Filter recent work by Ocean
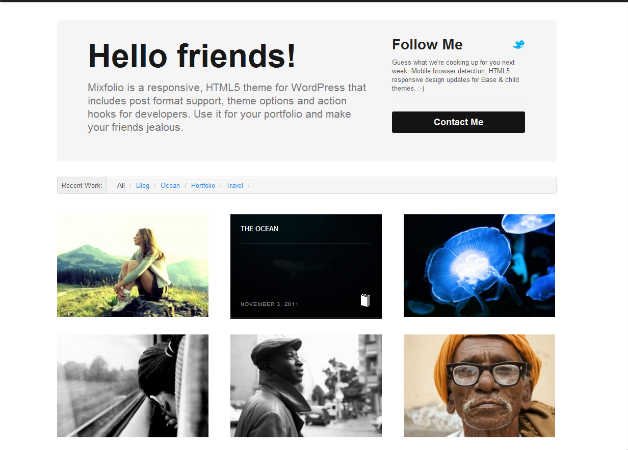 click(x=170, y=186)
